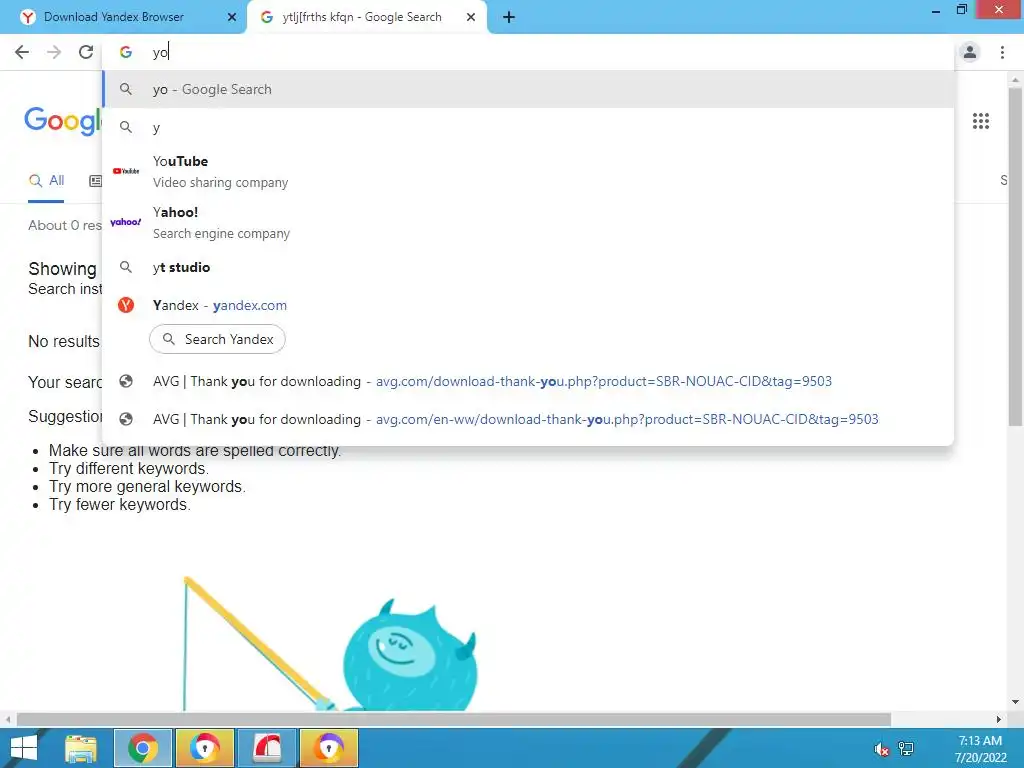Select the 'yt studio' suggestion
This screenshot has width=1024, height=768.
[x=528, y=267]
